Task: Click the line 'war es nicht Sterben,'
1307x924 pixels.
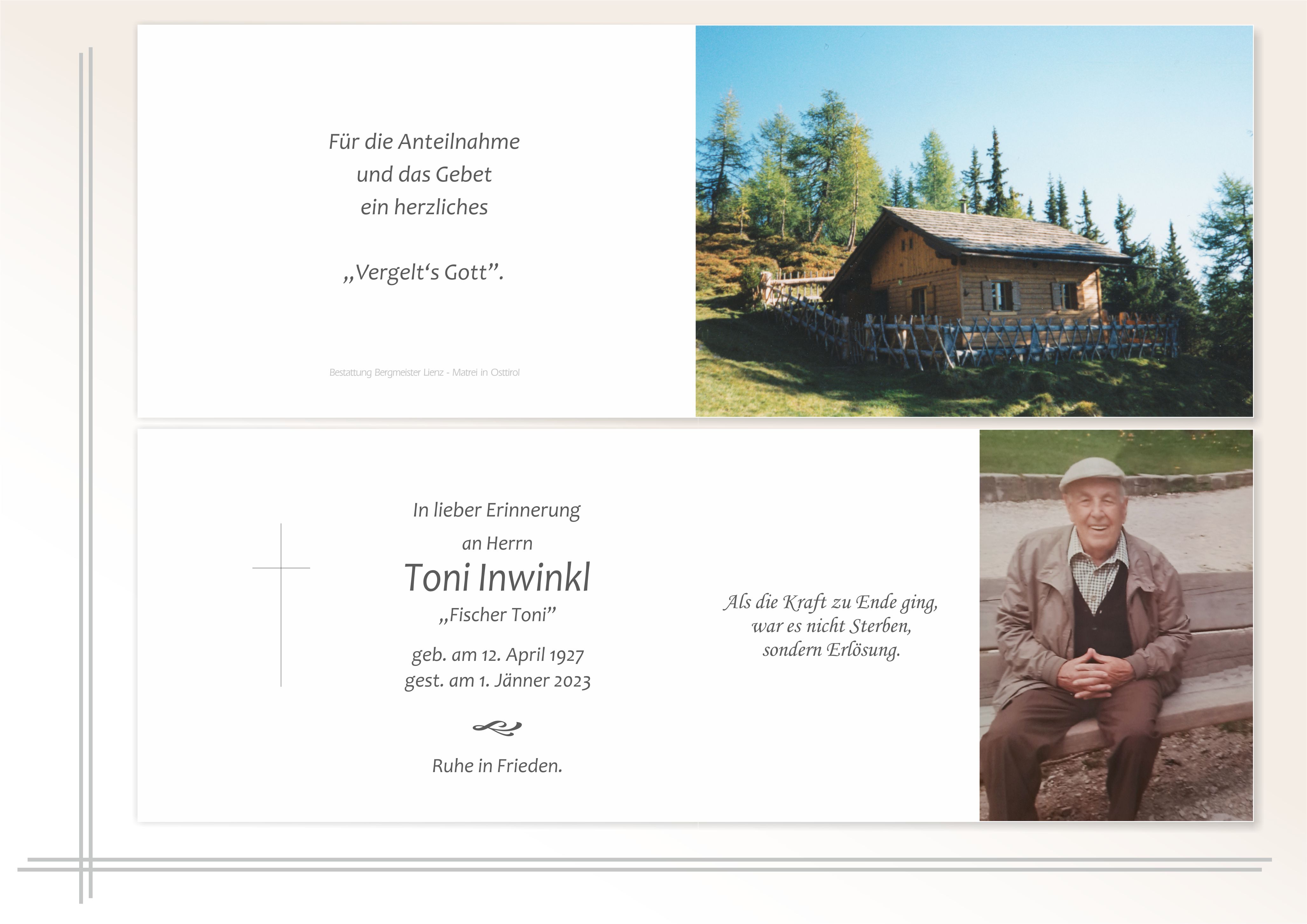Action: 831,626
